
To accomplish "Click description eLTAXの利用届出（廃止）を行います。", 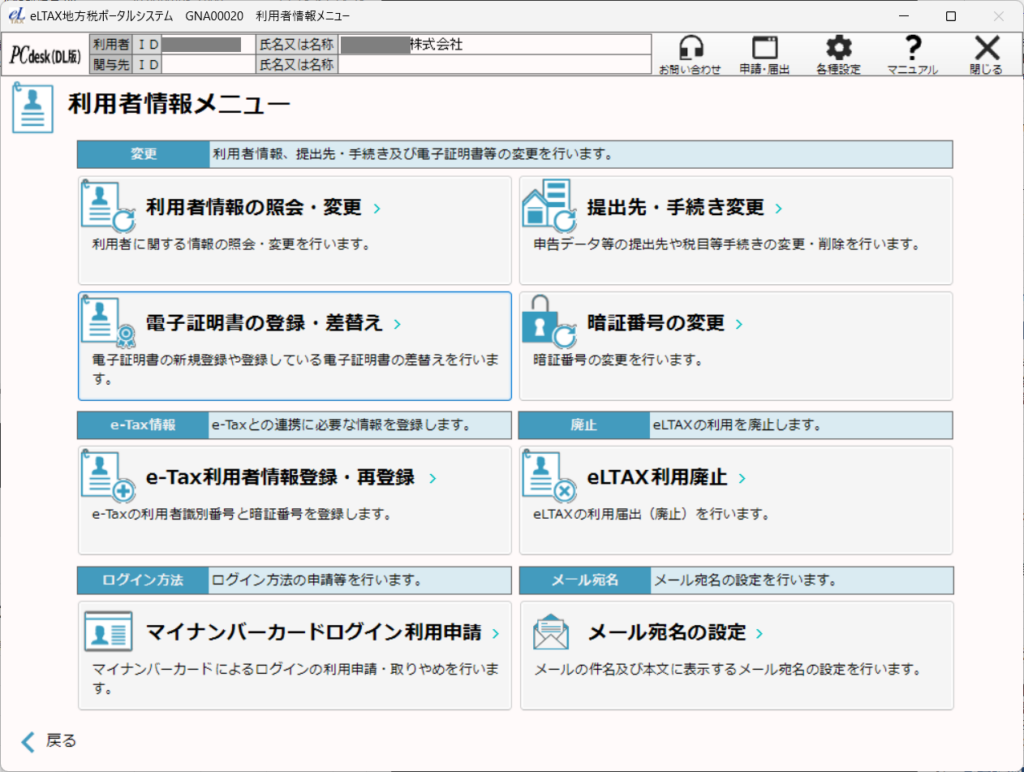I will (652, 515).
